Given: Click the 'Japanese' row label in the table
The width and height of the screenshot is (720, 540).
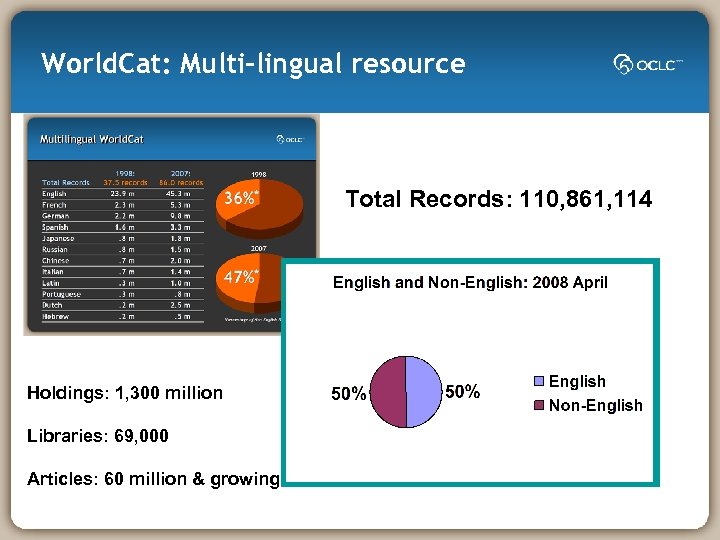Looking at the screenshot, I should point(58,238).
